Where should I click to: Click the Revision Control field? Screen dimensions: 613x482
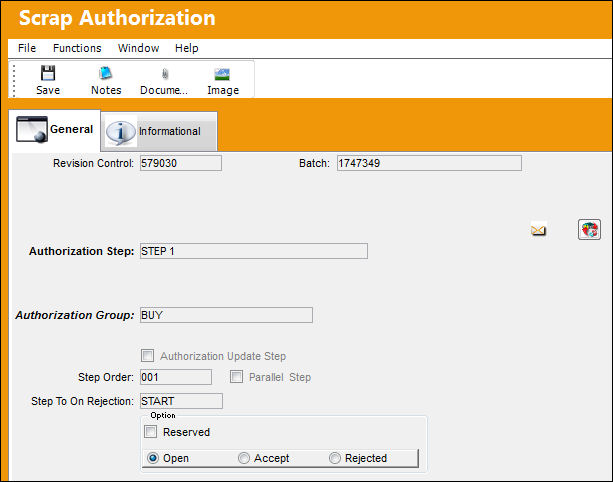[x=181, y=163]
